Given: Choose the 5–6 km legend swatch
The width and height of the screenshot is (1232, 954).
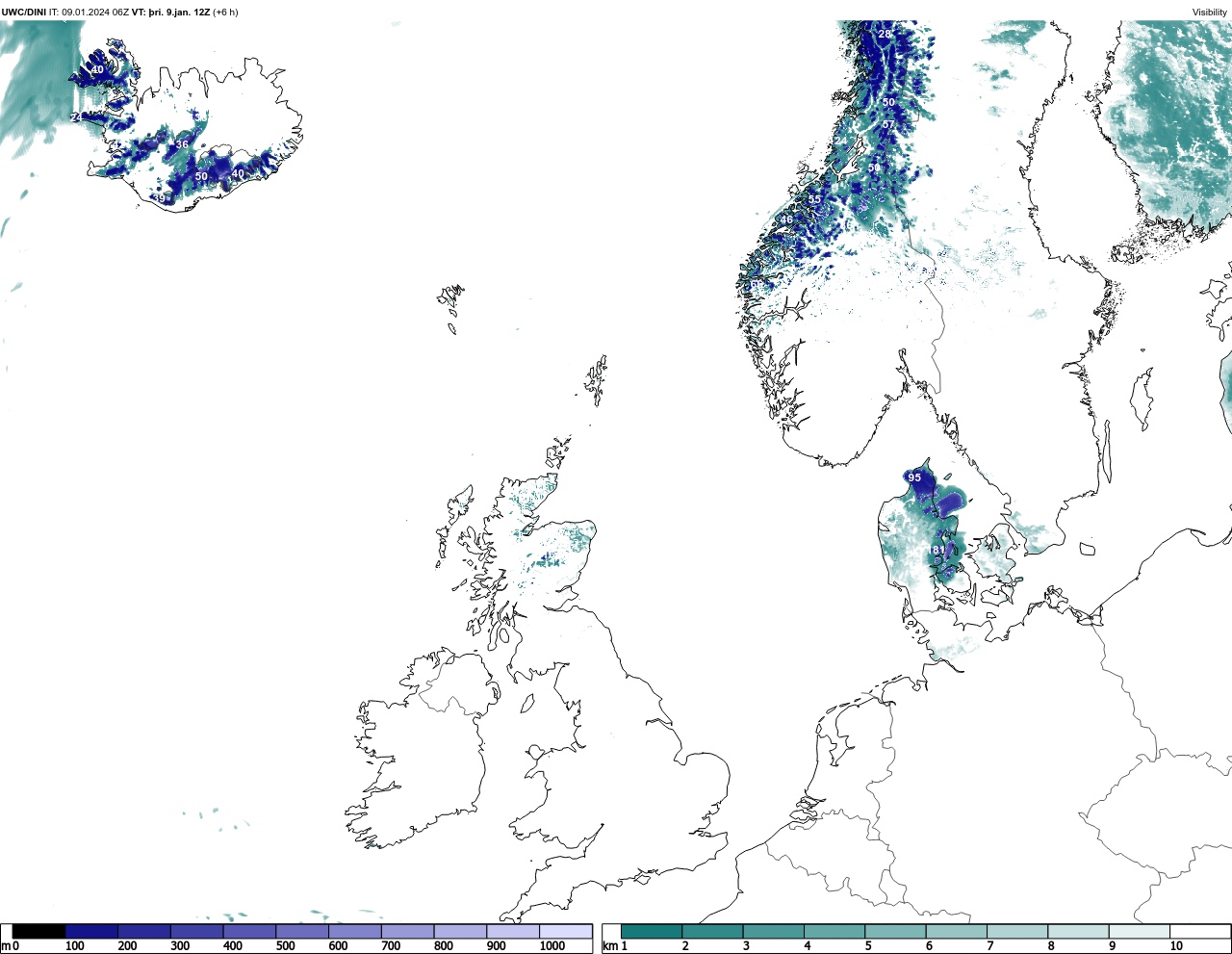Looking at the screenshot, I should (x=895, y=932).
